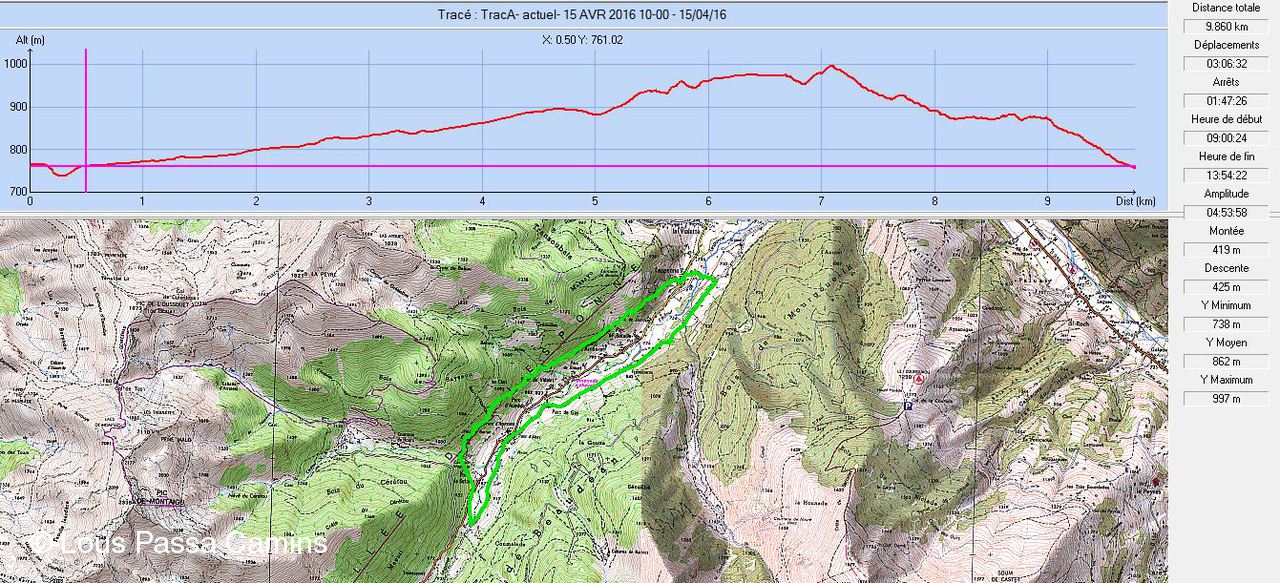Image resolution: width=1280 pixels, height=583 pixels.
Task: Click the Y Minimum value field
Action: pos(1225,324)
